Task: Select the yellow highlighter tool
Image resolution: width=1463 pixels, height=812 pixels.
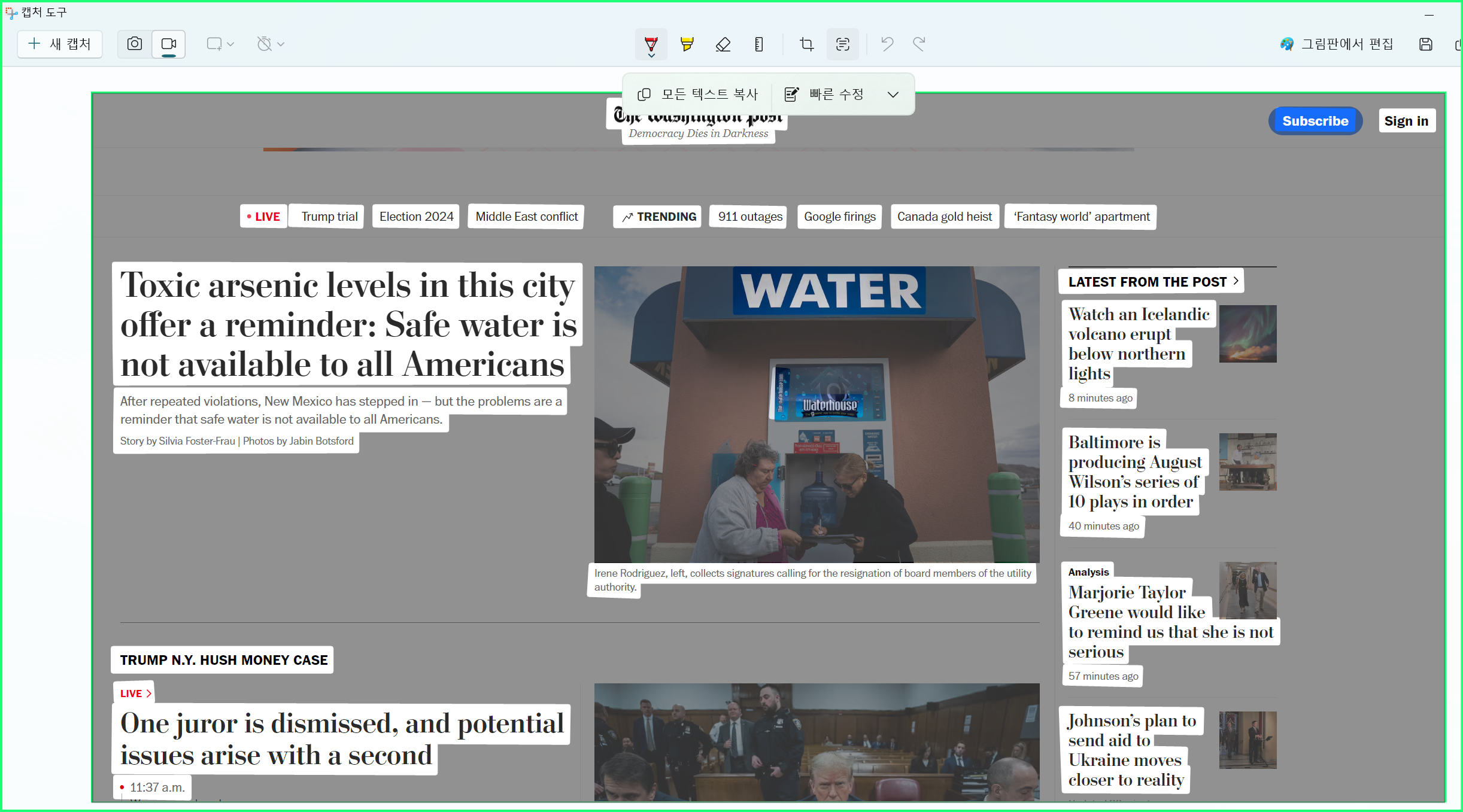Action: [x=687, y=44]
